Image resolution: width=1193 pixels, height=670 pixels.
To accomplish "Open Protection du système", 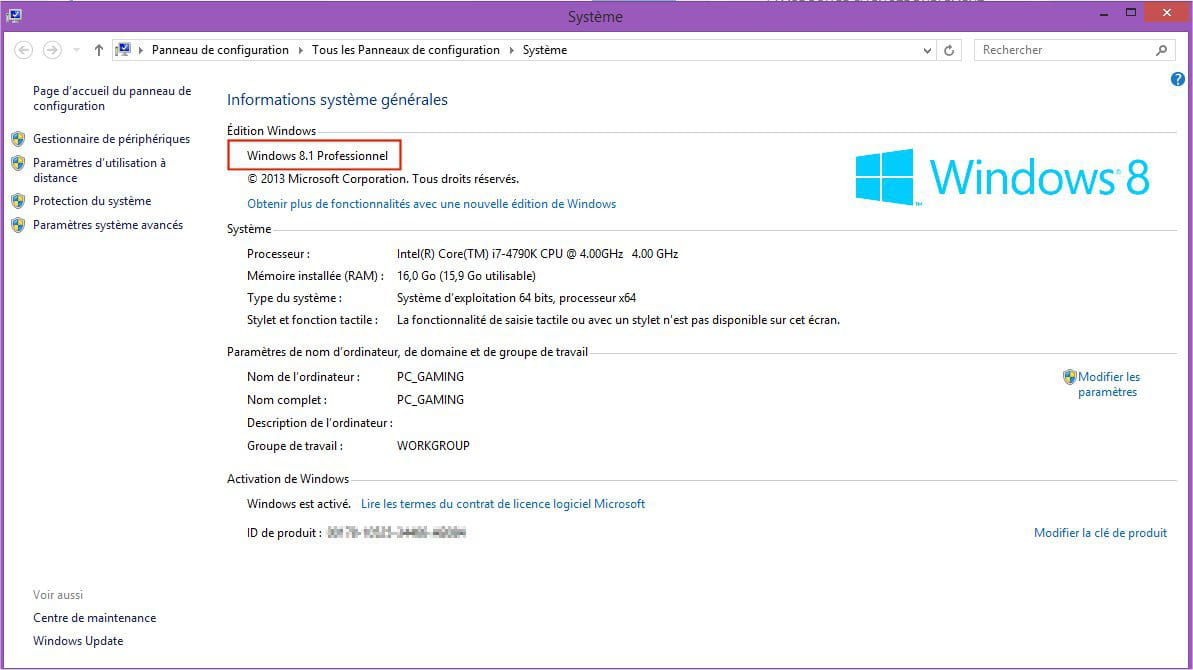I will click(92, 201).
